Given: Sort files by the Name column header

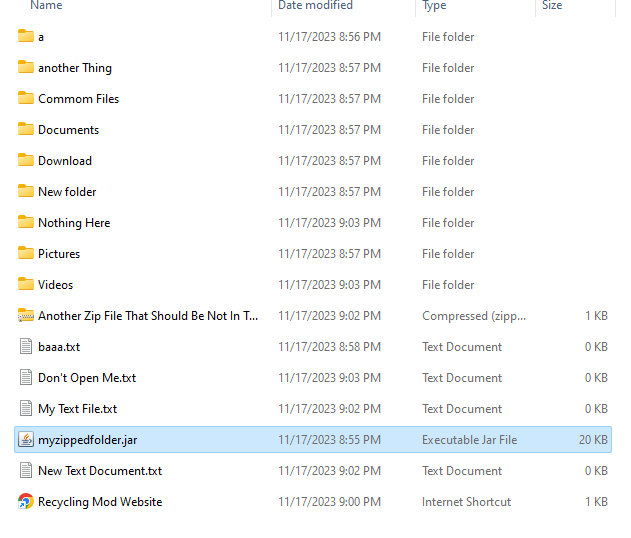Looking at the screenshot, I should [46, 6].
